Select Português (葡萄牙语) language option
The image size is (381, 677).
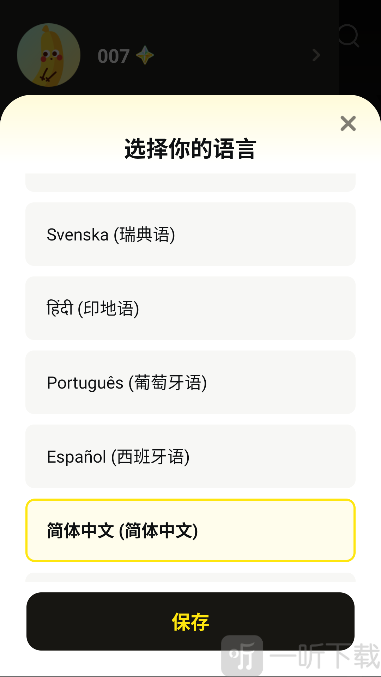tap(190, 383)
